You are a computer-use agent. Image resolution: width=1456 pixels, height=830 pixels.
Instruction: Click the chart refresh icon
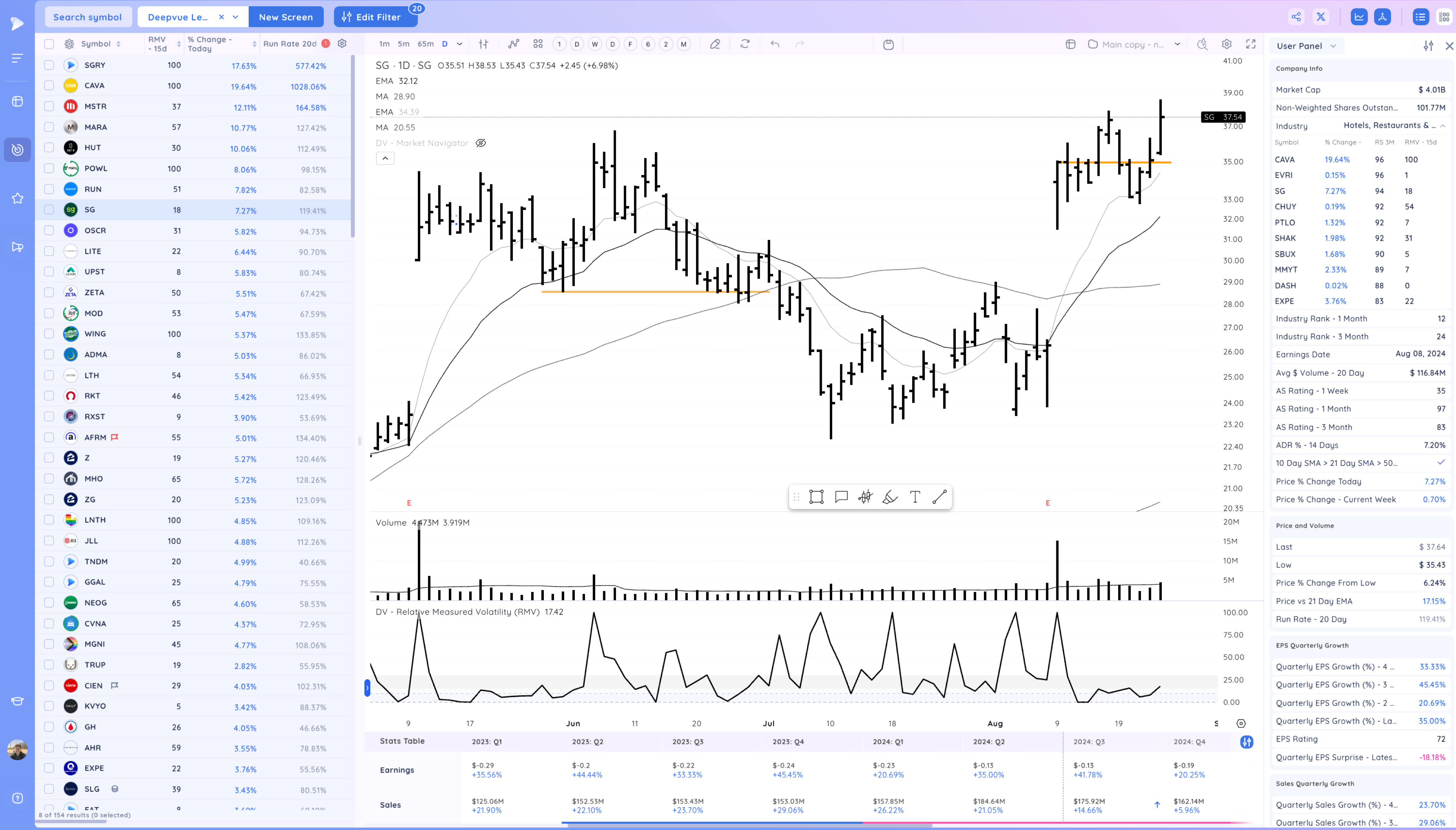(x=745, y=44)
